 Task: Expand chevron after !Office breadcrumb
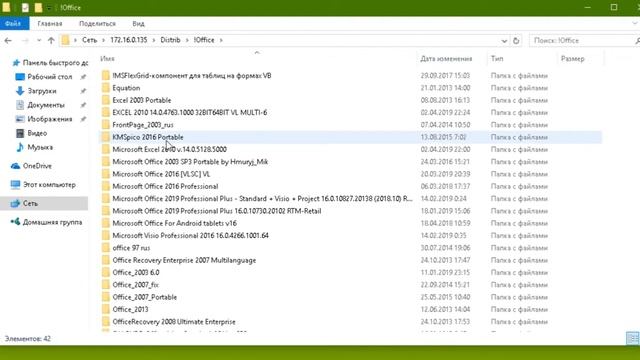tap(221, 40)
